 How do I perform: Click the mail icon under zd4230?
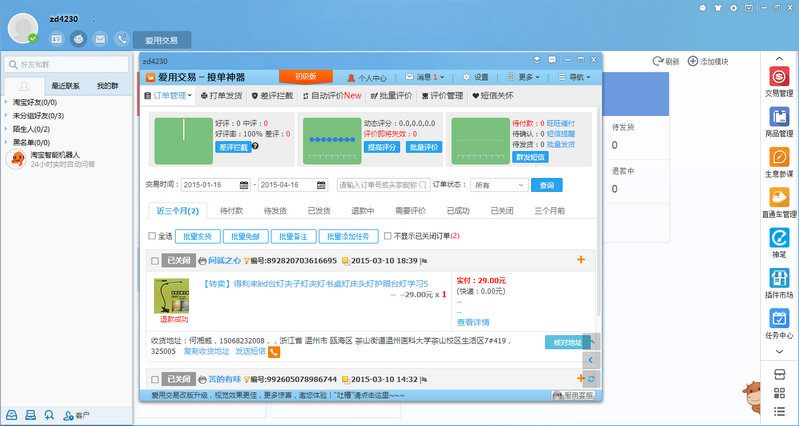[100, 39]
